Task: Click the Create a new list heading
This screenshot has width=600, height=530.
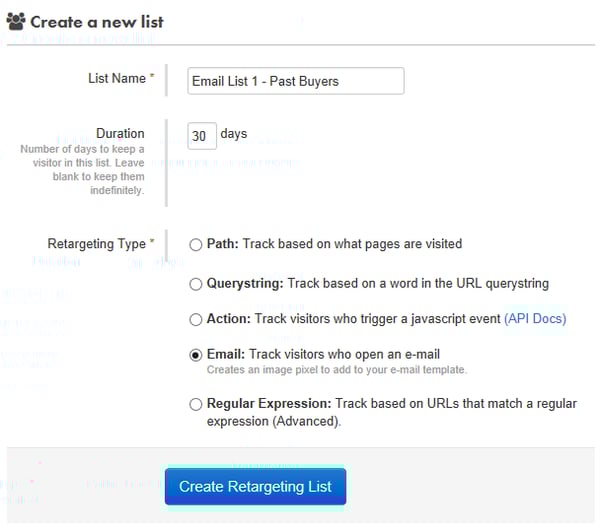Action: pos(97,22)
